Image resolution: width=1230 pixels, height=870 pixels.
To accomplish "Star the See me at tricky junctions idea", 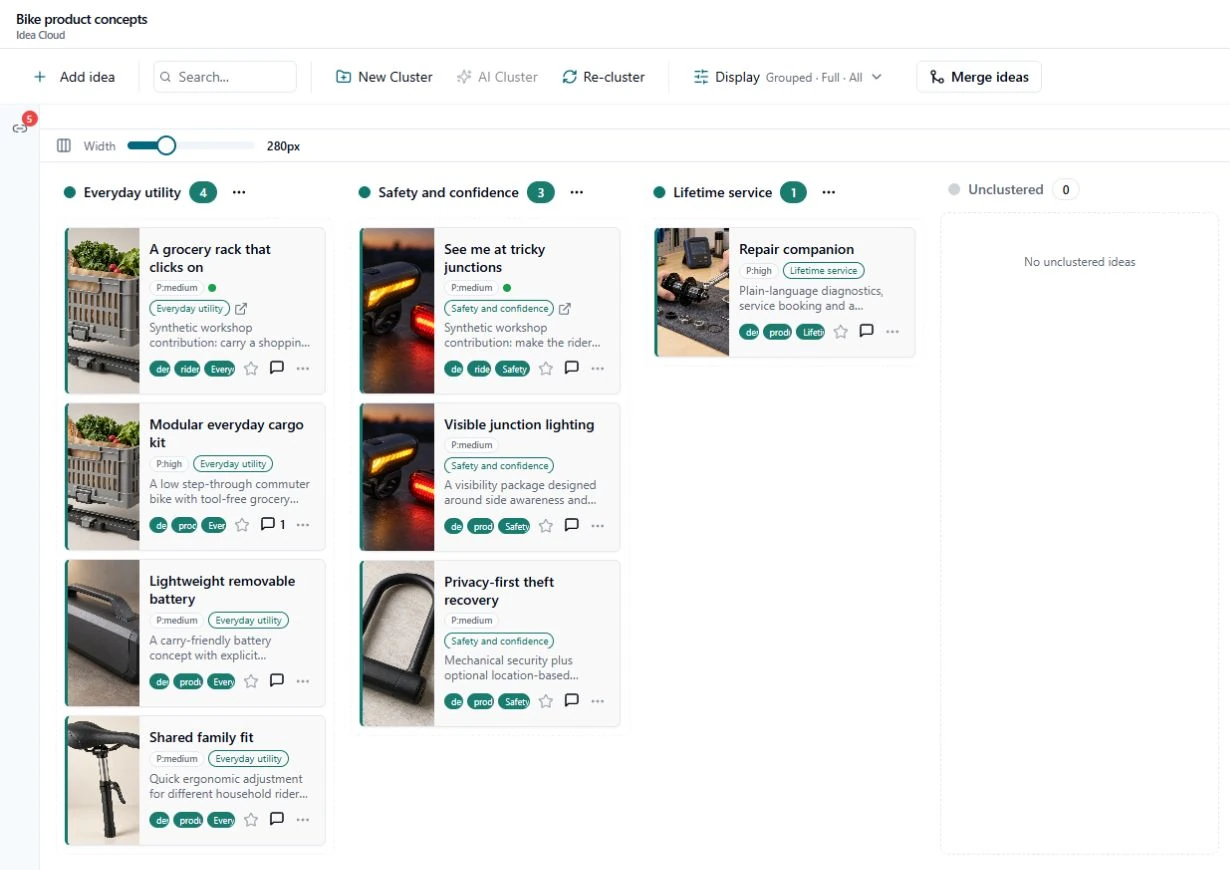I will [546, 368].
